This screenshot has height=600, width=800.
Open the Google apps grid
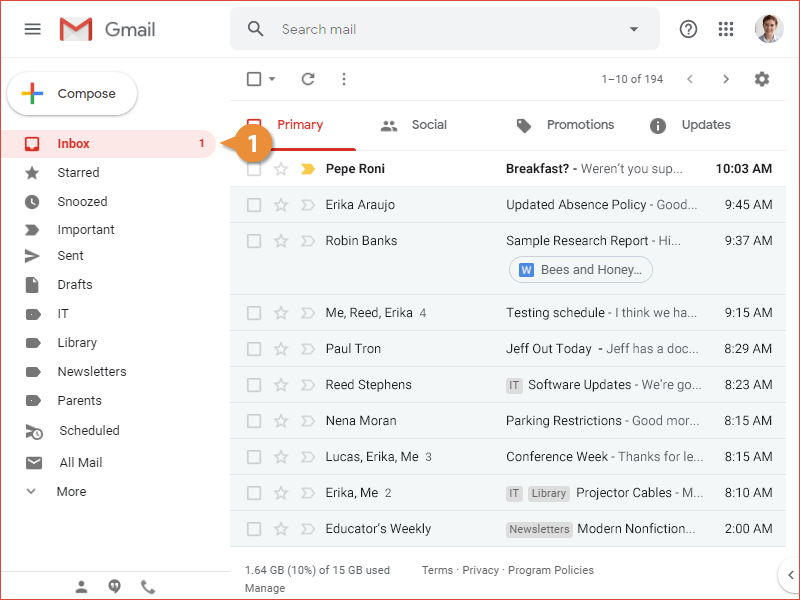click(x=726, y=29)
